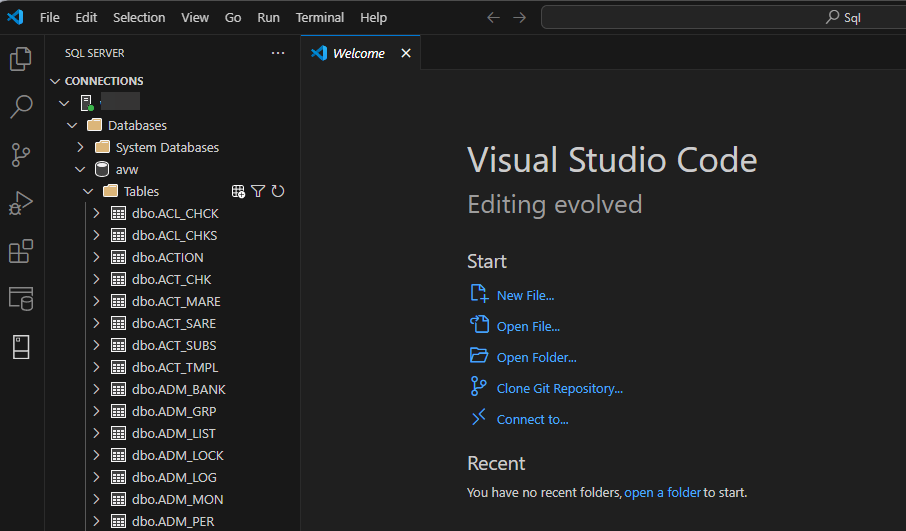The image size is (906, 531).
Task: Go forward with the right arrow
Action: 519,17
